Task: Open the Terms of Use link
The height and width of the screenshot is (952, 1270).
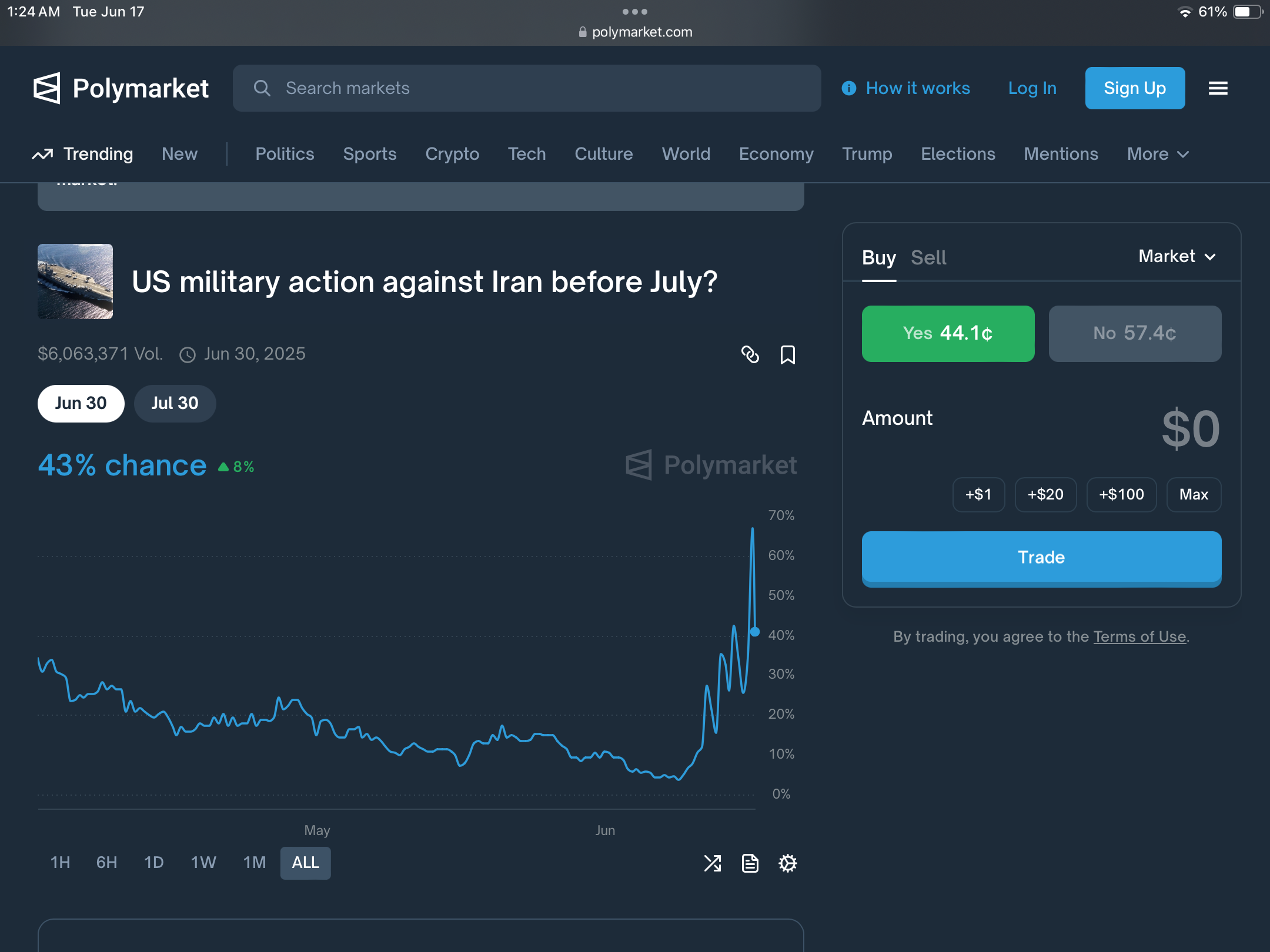Action: pyautogui.click(x=1139, y=637)
